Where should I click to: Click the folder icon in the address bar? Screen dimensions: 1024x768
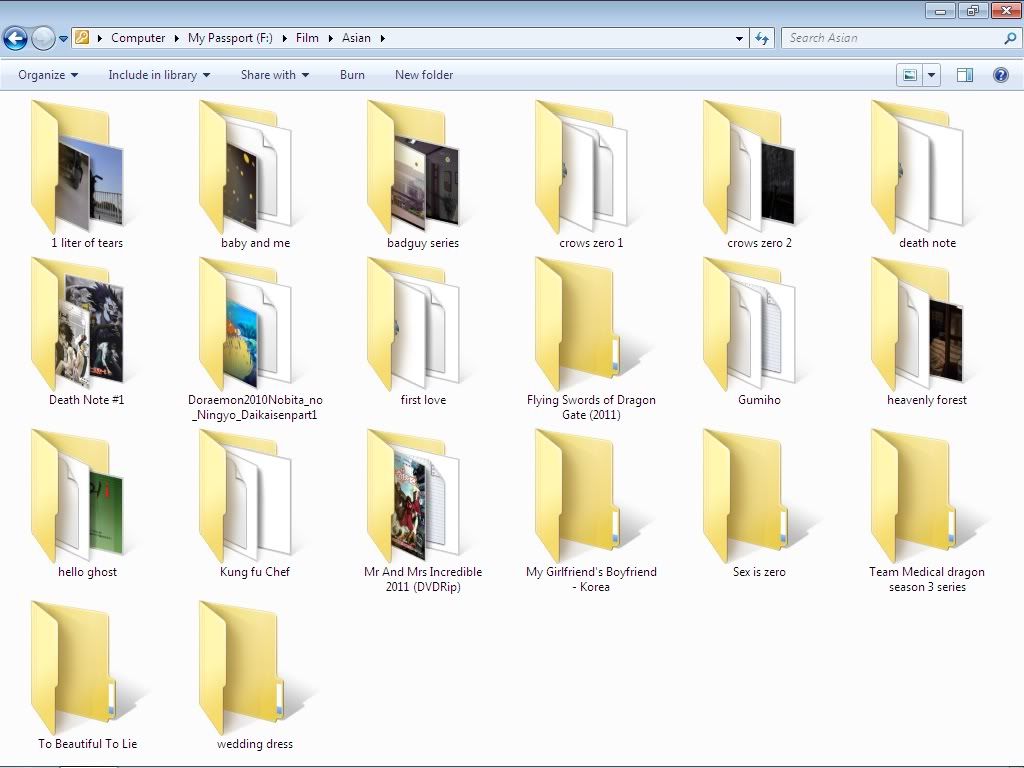[x=82, y=38]
